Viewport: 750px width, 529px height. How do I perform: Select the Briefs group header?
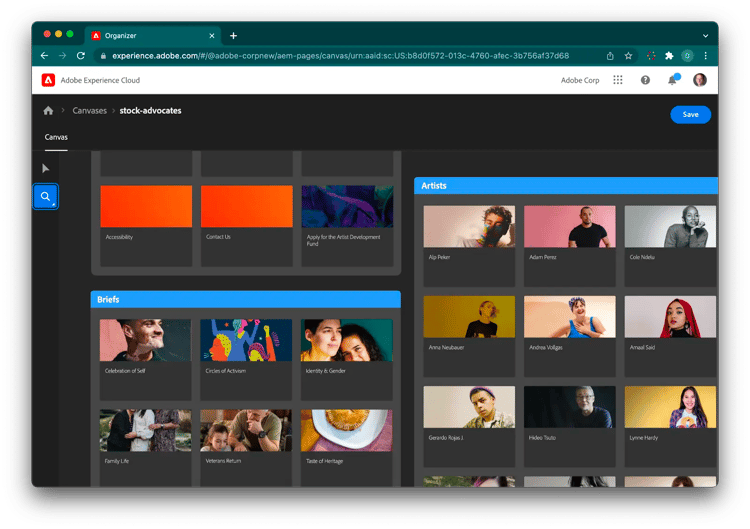pyautogui.click(x=245, y=299)
